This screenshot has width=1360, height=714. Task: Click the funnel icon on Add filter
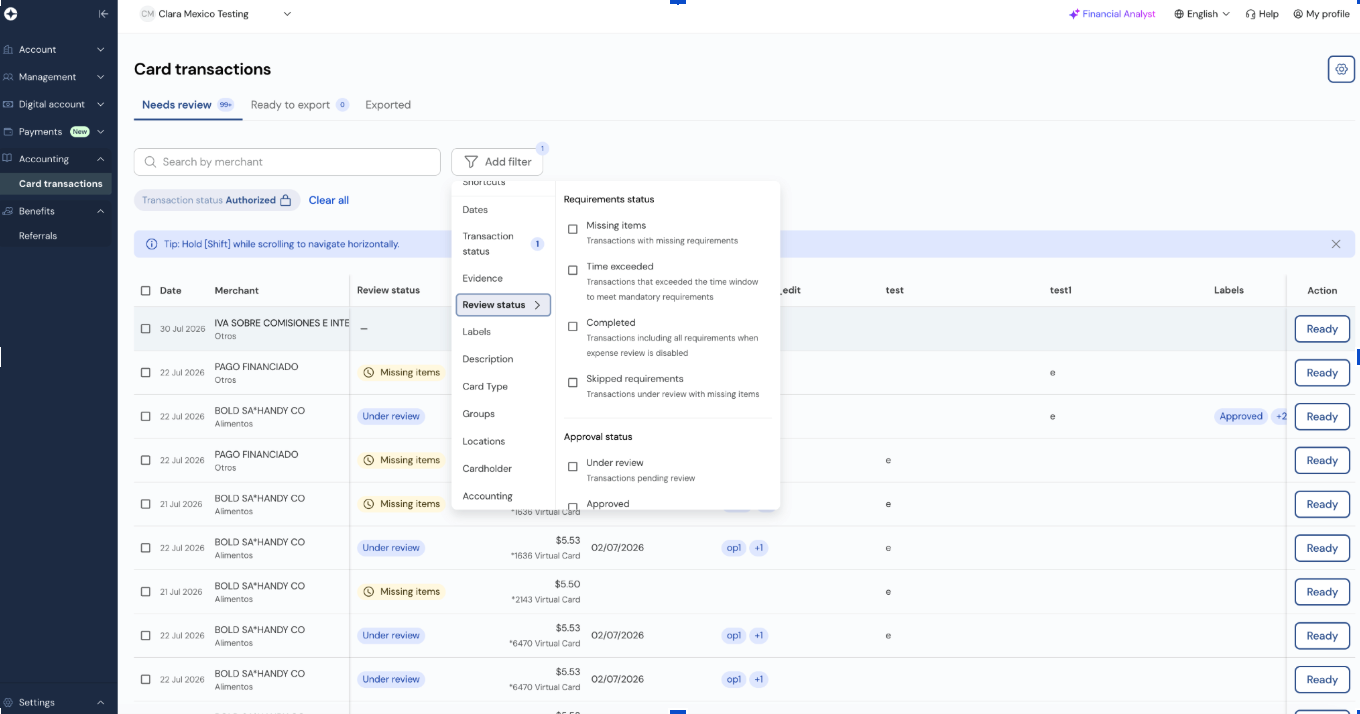tap(471, 162)
